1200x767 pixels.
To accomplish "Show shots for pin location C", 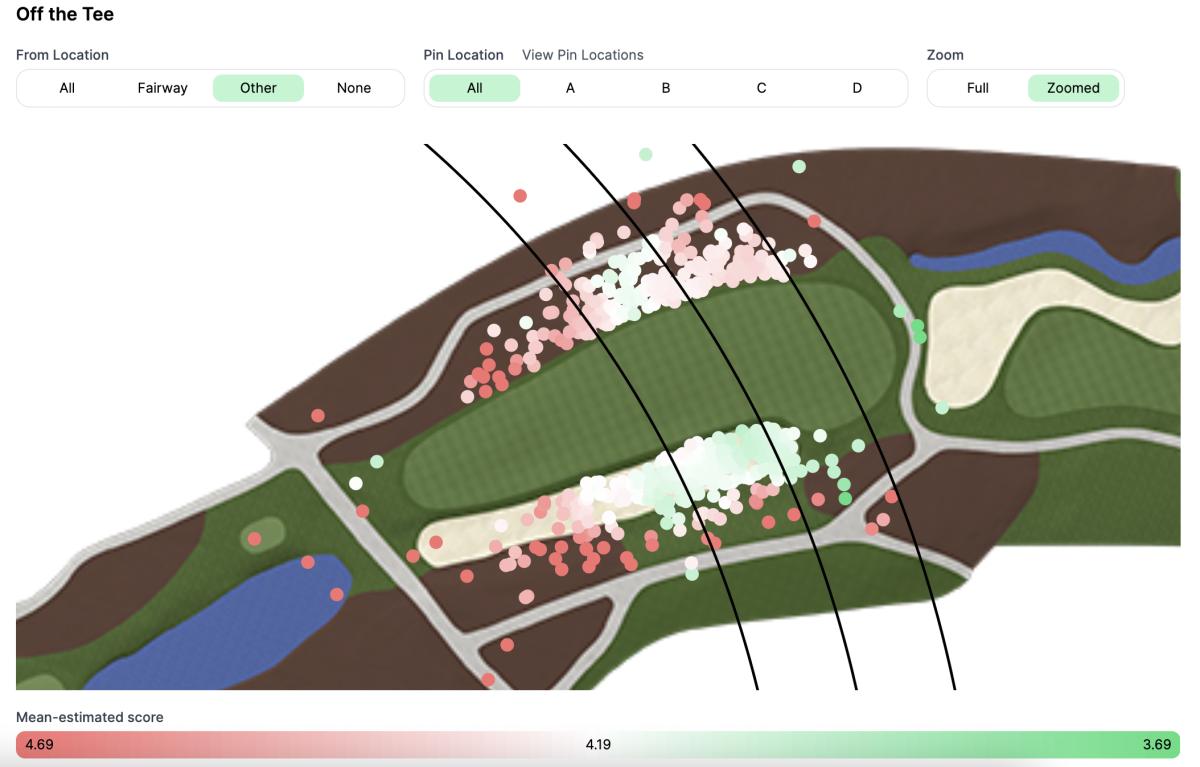I will [x=761, y=88].
